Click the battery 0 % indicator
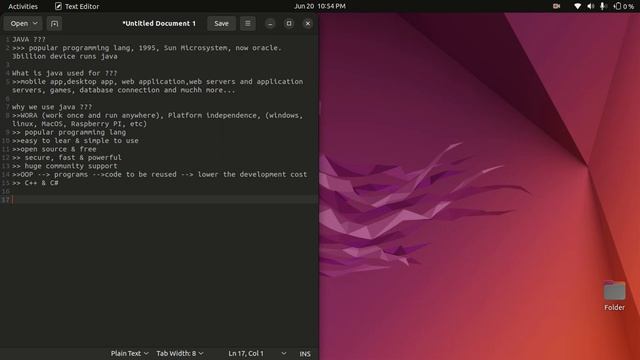This screenshot has width=640, height=360. pos(624,6)
